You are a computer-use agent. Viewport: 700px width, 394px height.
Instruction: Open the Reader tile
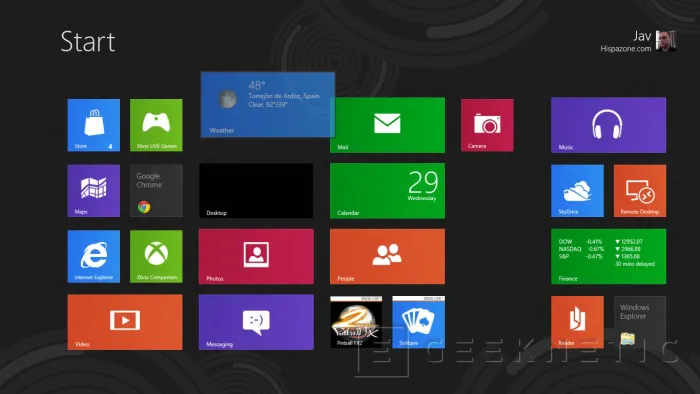click(578, 322)
